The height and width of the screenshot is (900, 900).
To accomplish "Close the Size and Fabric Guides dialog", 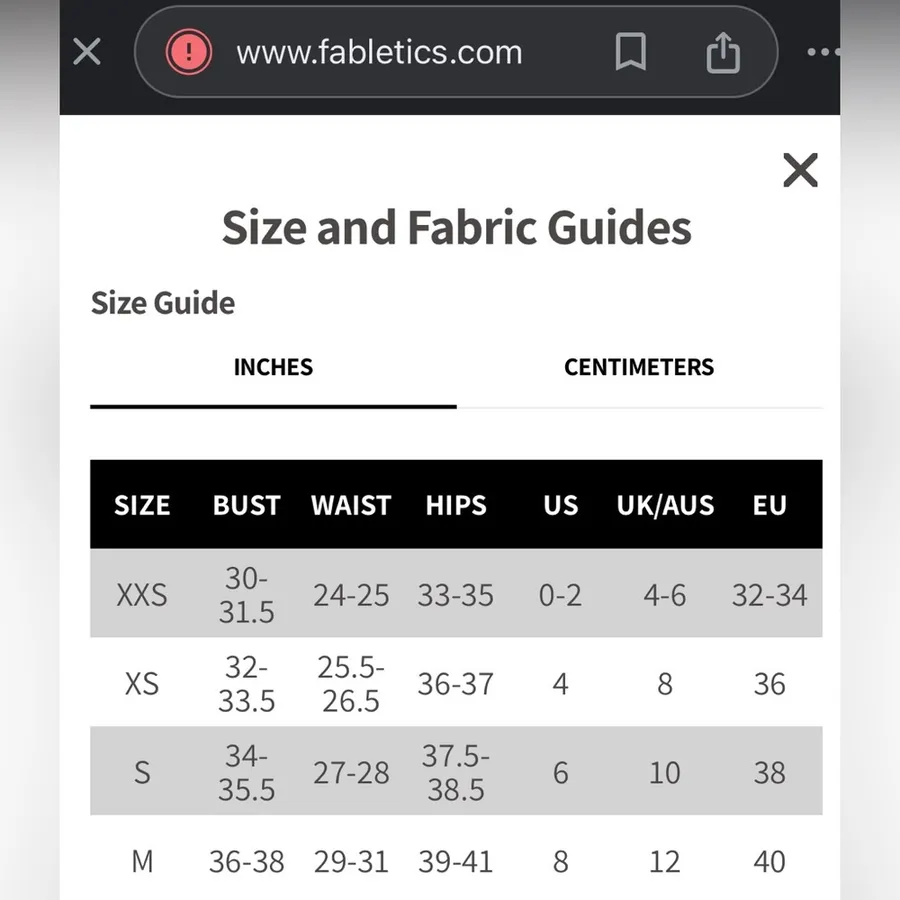I will [800, 170].
